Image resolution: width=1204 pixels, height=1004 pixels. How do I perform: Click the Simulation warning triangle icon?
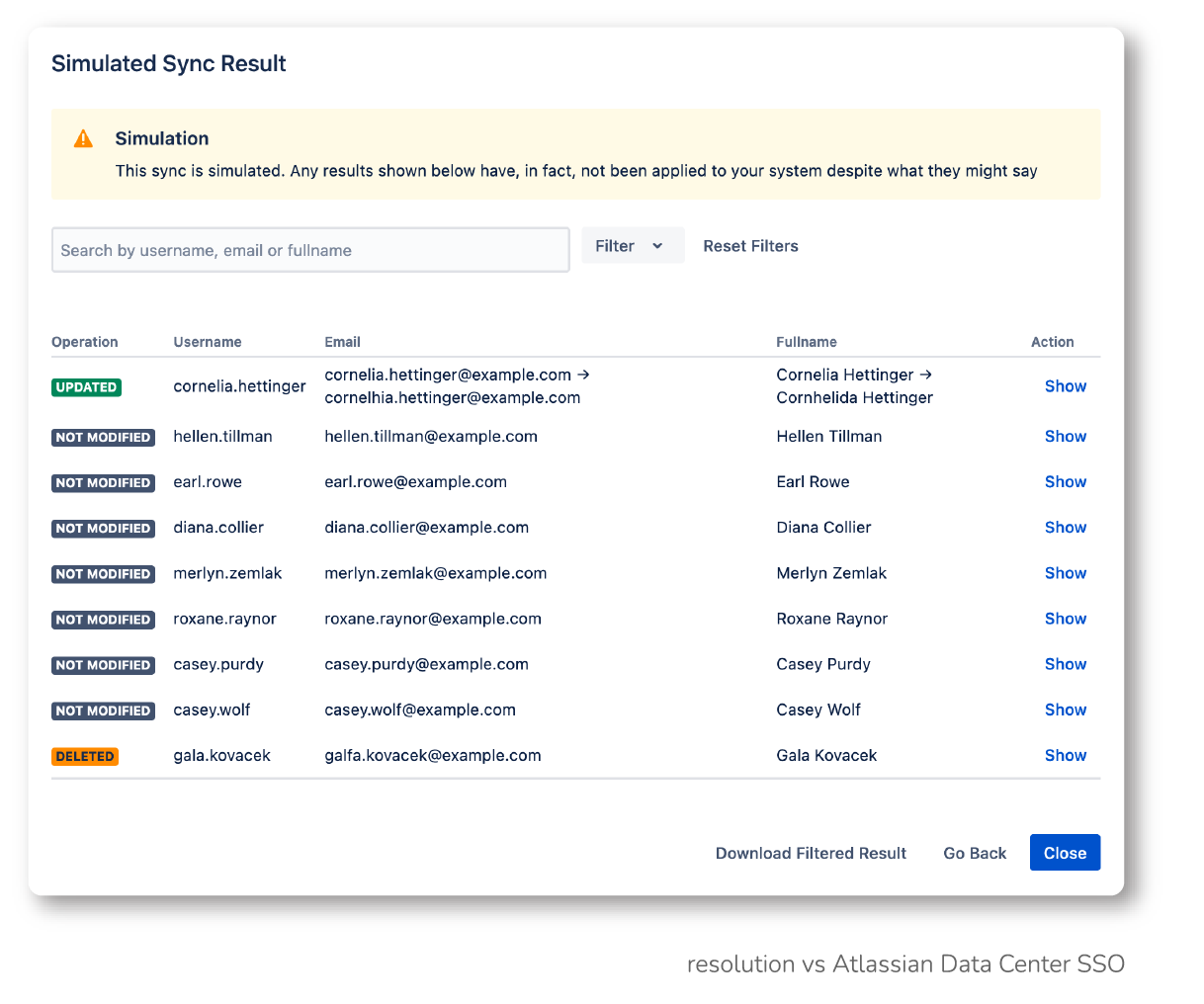[83, 138]
